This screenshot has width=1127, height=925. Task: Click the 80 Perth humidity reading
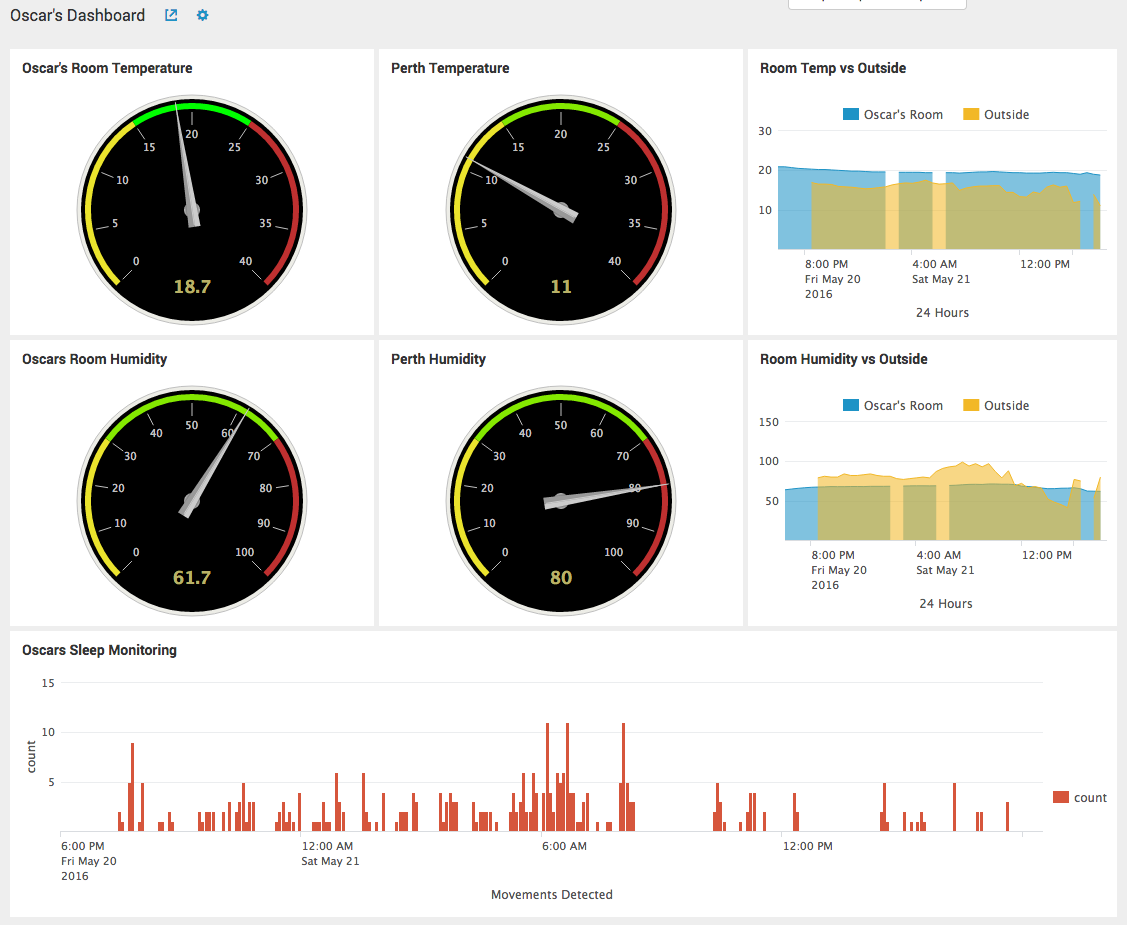coord(561,578)
